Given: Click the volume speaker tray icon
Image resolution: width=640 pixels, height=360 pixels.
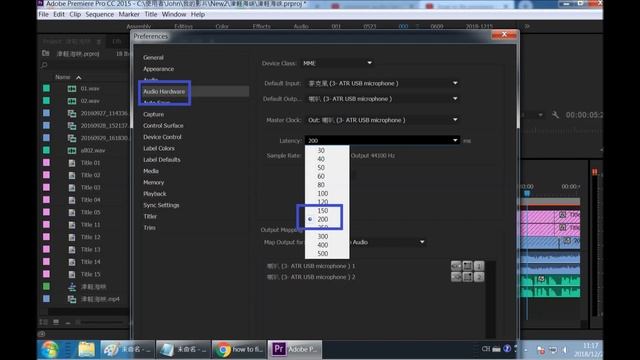Looking at the screenshot, I should click(565, 350).
